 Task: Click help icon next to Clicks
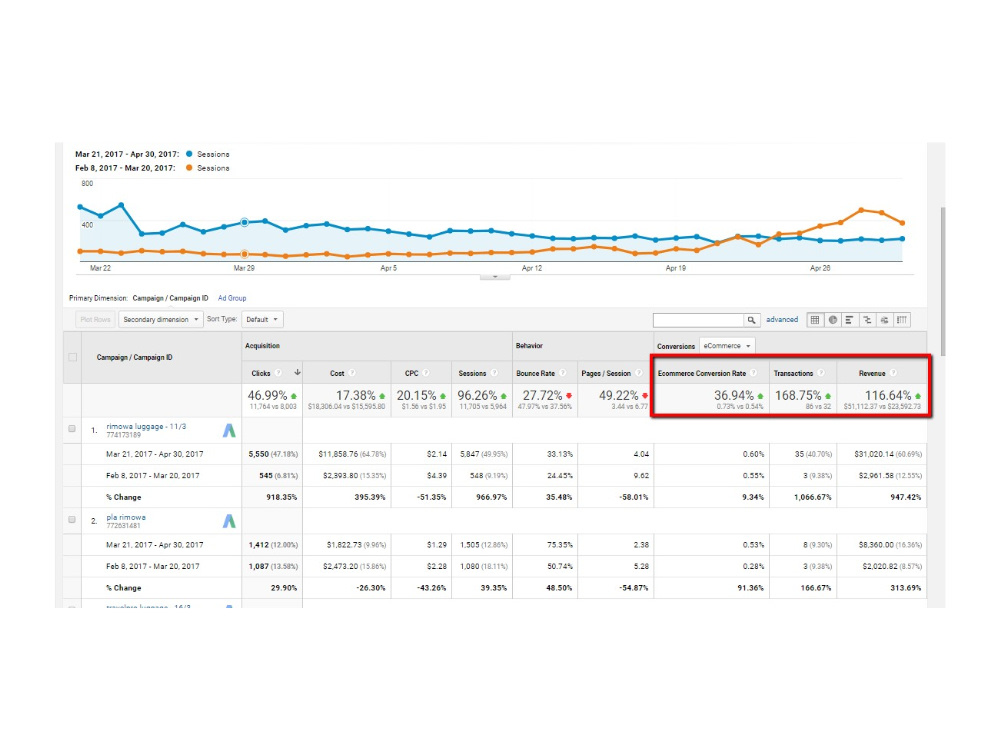(x=279, y=373)
